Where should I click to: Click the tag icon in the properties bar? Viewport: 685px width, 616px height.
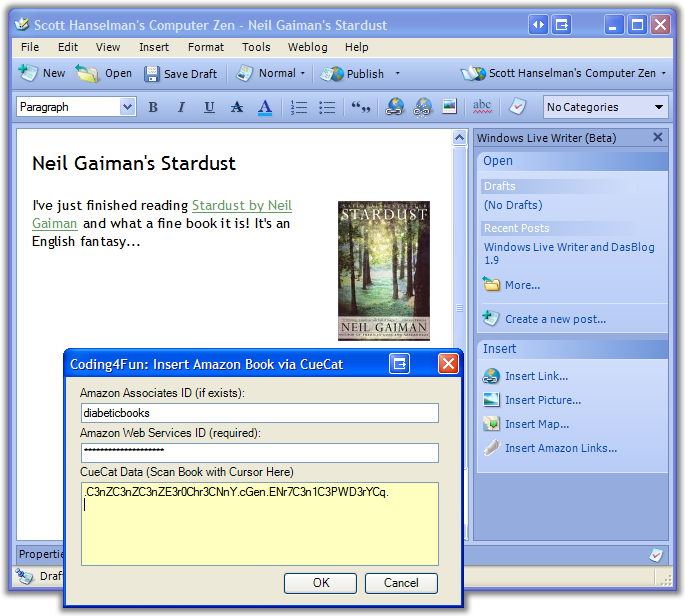coord(655,555)
